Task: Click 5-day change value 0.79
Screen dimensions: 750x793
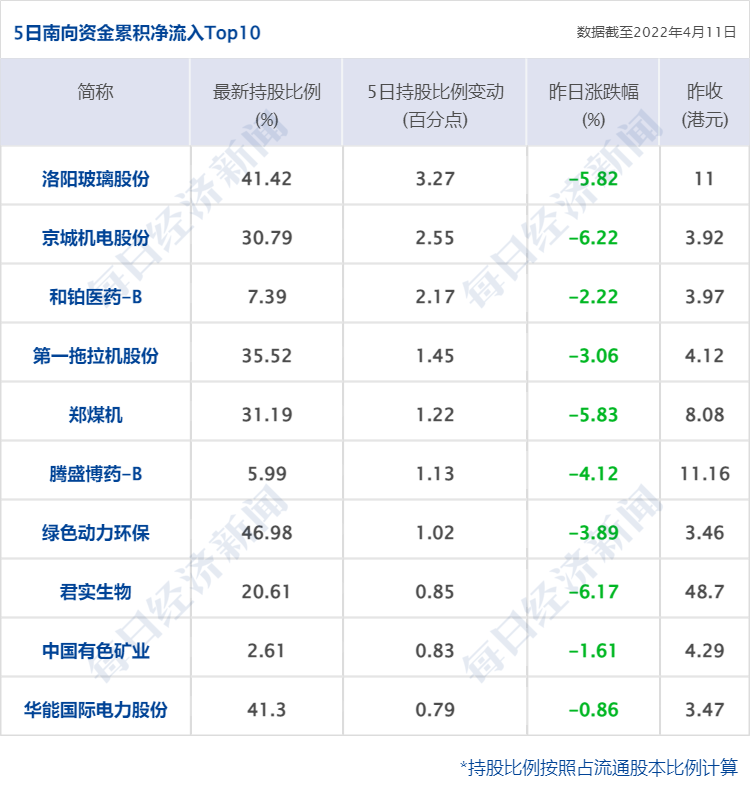Action: click(x=435, y=710)
